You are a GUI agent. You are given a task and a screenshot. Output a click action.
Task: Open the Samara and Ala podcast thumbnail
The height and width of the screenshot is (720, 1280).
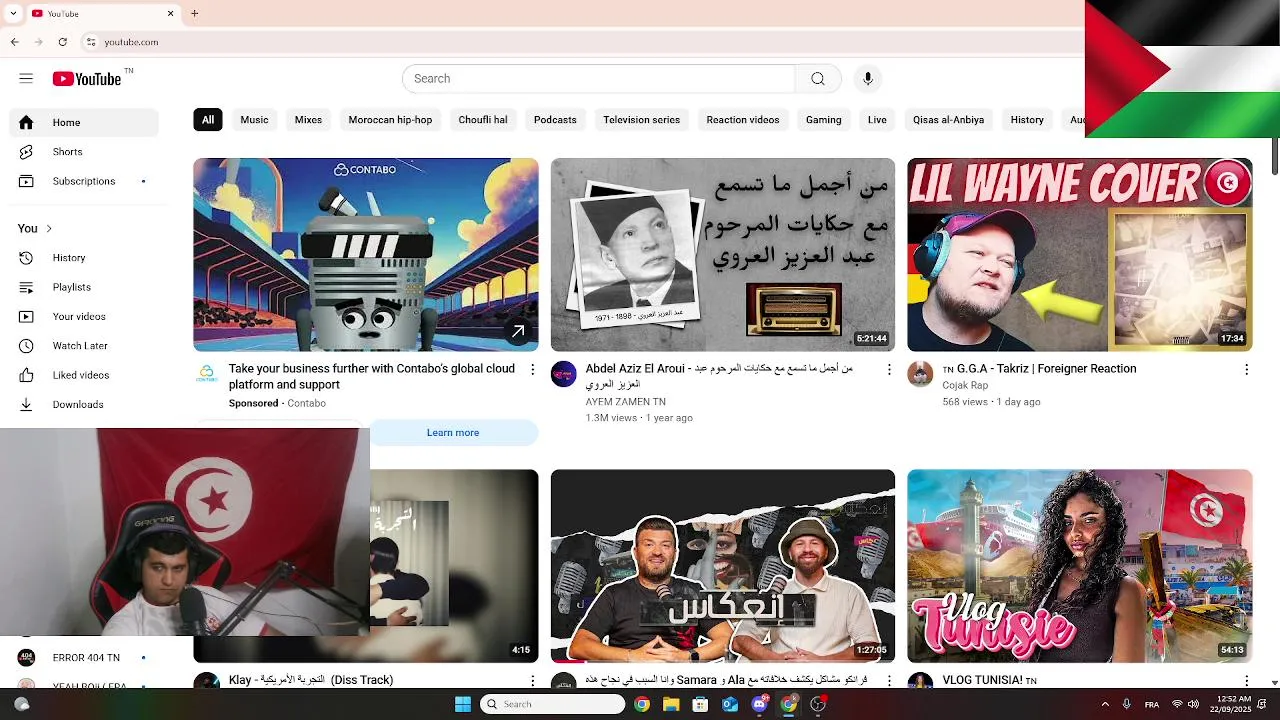coord(722,566)
